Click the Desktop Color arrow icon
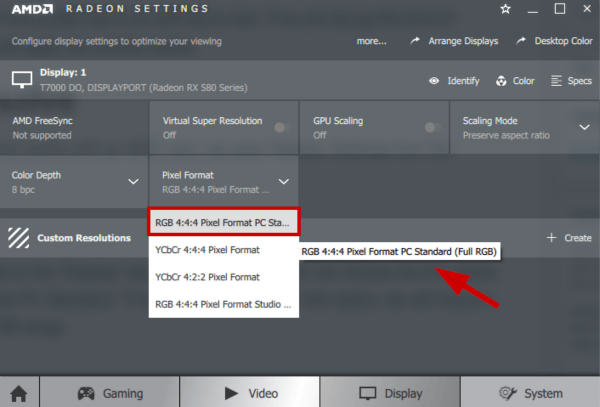This screenshot has height=407, width=600. tap(521, 41)
